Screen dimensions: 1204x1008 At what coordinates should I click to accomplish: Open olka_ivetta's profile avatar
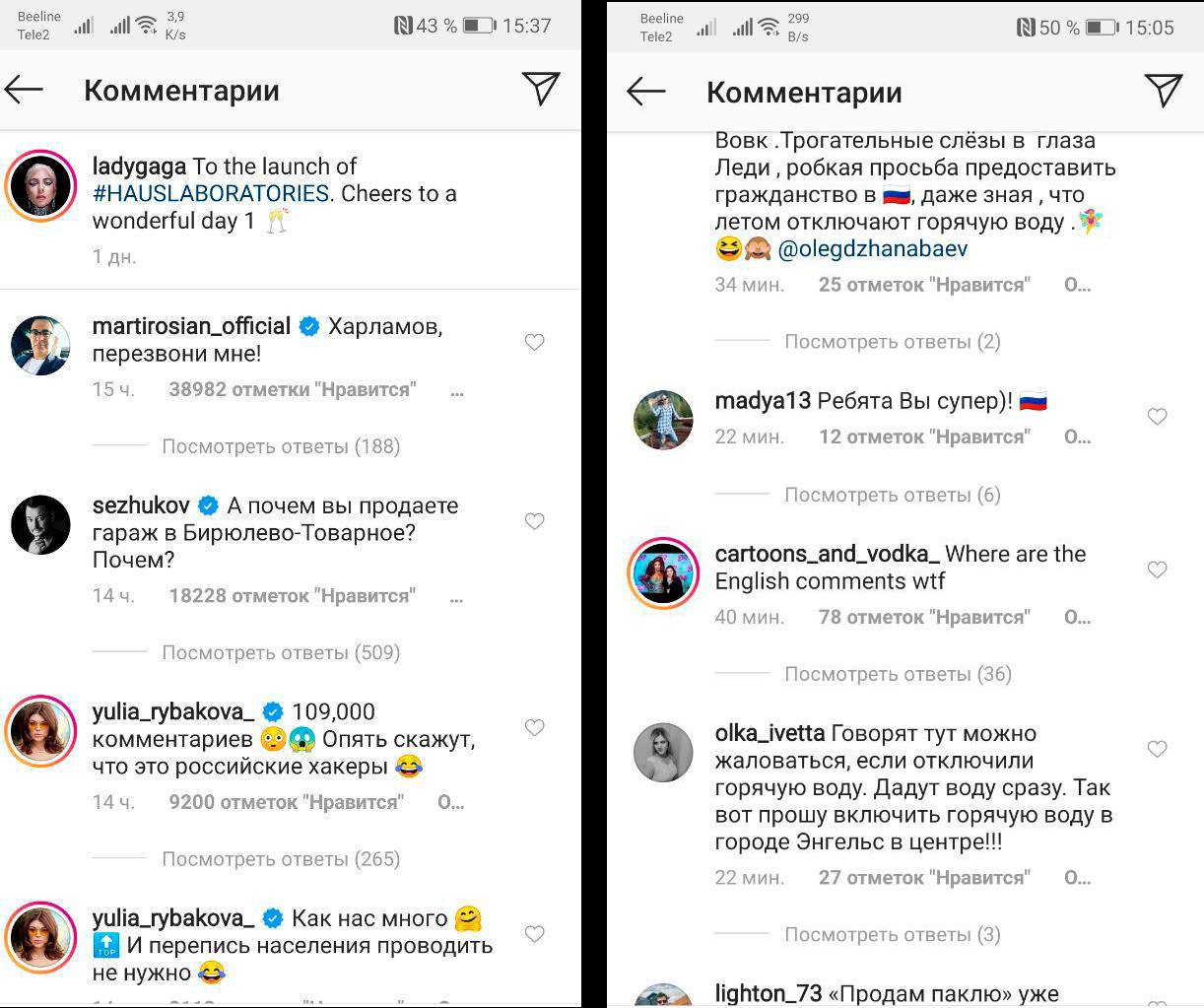pos(663,752)
